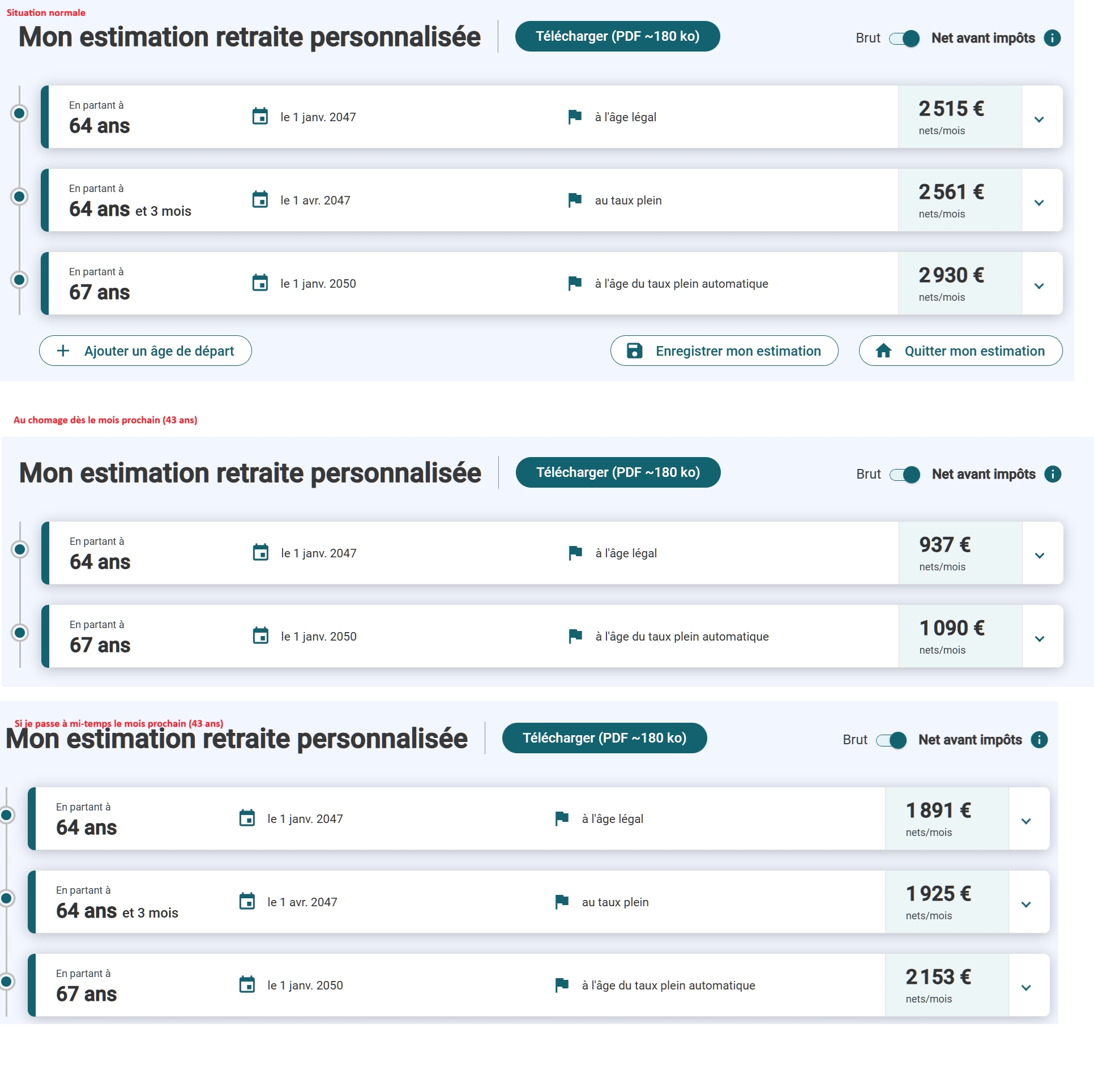The width and height of the screenshot is (1094, 1092).
Task: Expand the 937 € pension row details
Action: click(x=1040, y=555)
